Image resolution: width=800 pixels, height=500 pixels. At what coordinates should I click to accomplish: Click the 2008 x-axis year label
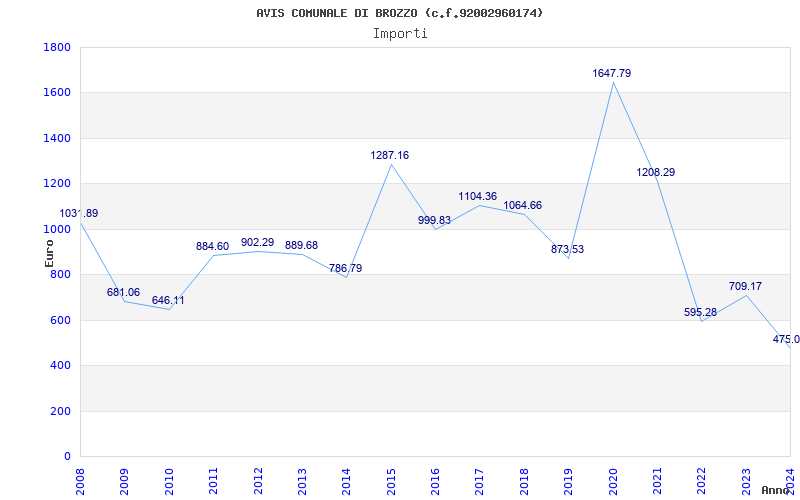pos(80,481)
